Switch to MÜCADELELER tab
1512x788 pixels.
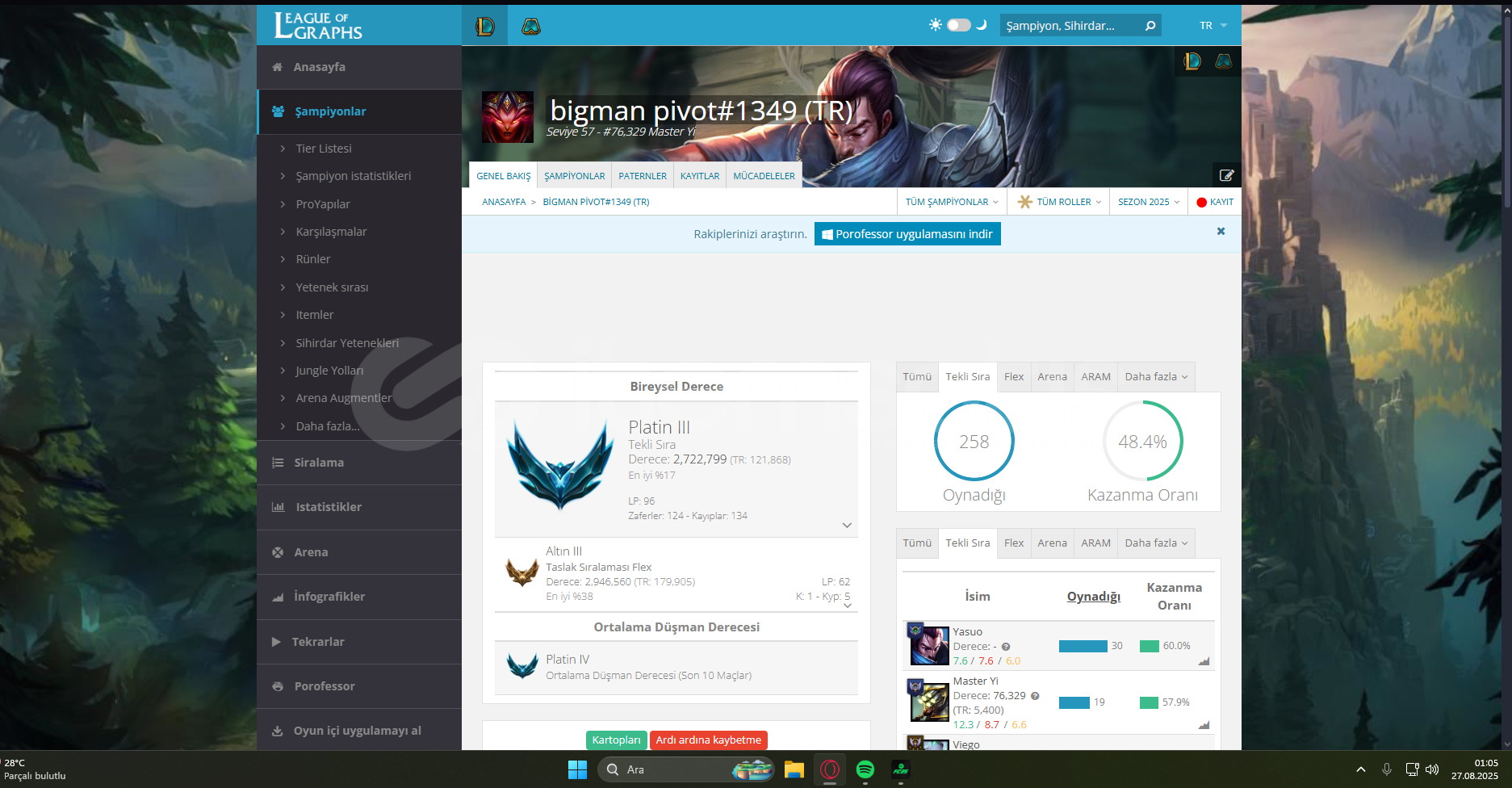[764, 175]
